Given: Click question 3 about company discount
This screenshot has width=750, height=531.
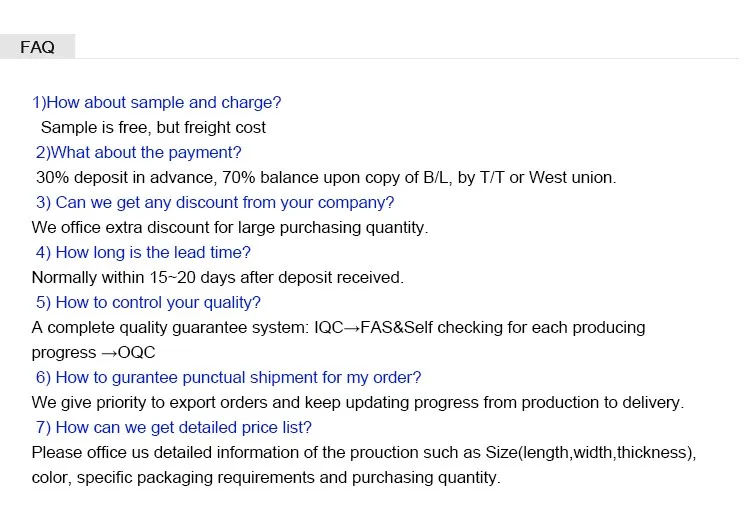Looking at the screenshot, I should (x=215, y=202).
